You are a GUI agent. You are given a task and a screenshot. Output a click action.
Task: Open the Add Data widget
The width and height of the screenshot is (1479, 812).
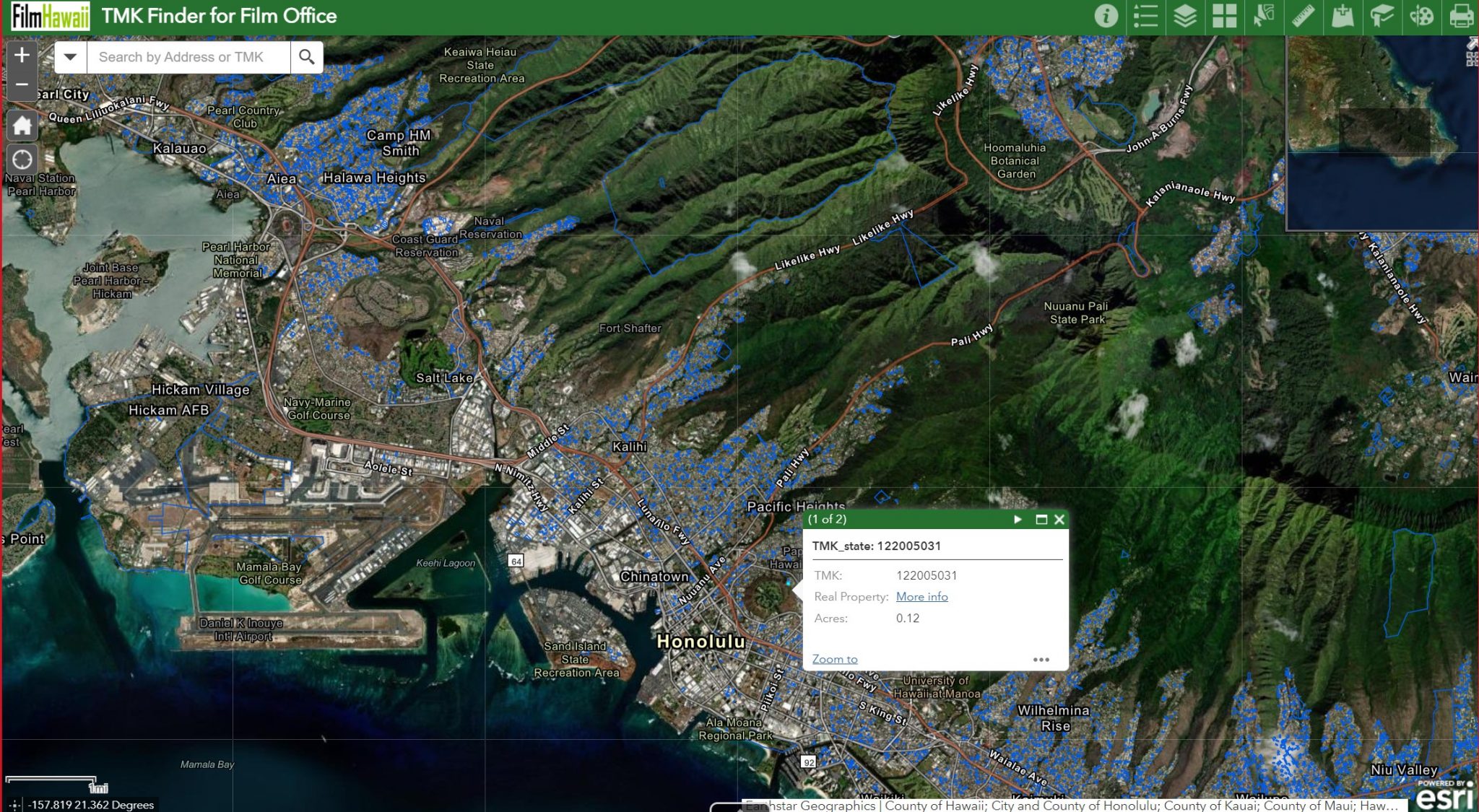(1343, 16)
